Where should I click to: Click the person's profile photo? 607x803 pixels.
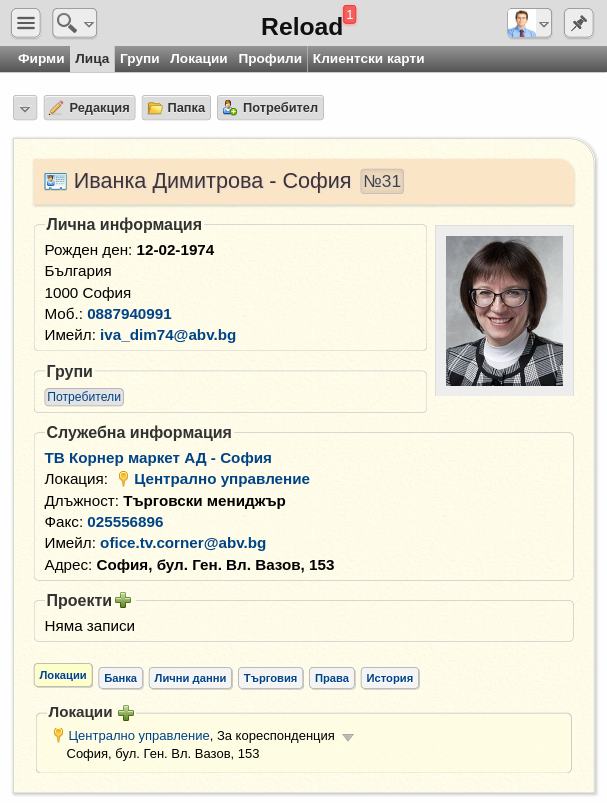(x=504, y=310)
